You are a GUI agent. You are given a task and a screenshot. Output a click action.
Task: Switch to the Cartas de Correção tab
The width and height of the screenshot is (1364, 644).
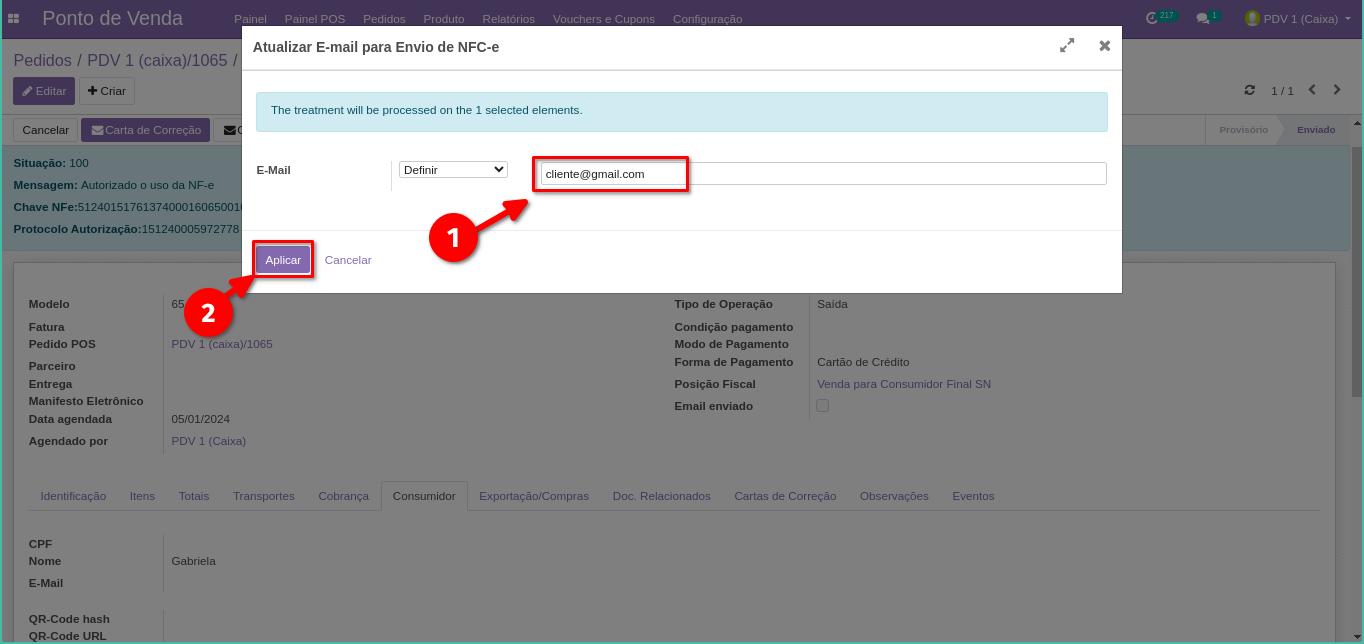[784, 496]
